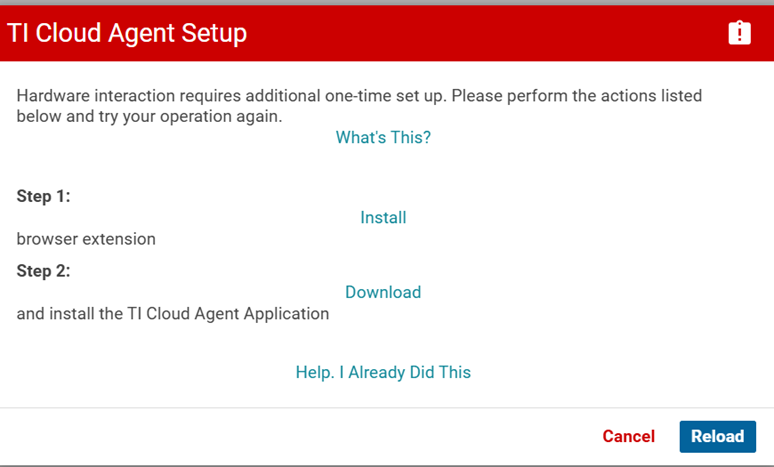Click Download TI Cloud Agent link
Screen dimensions: 774x467
click(x=383, y=292)
